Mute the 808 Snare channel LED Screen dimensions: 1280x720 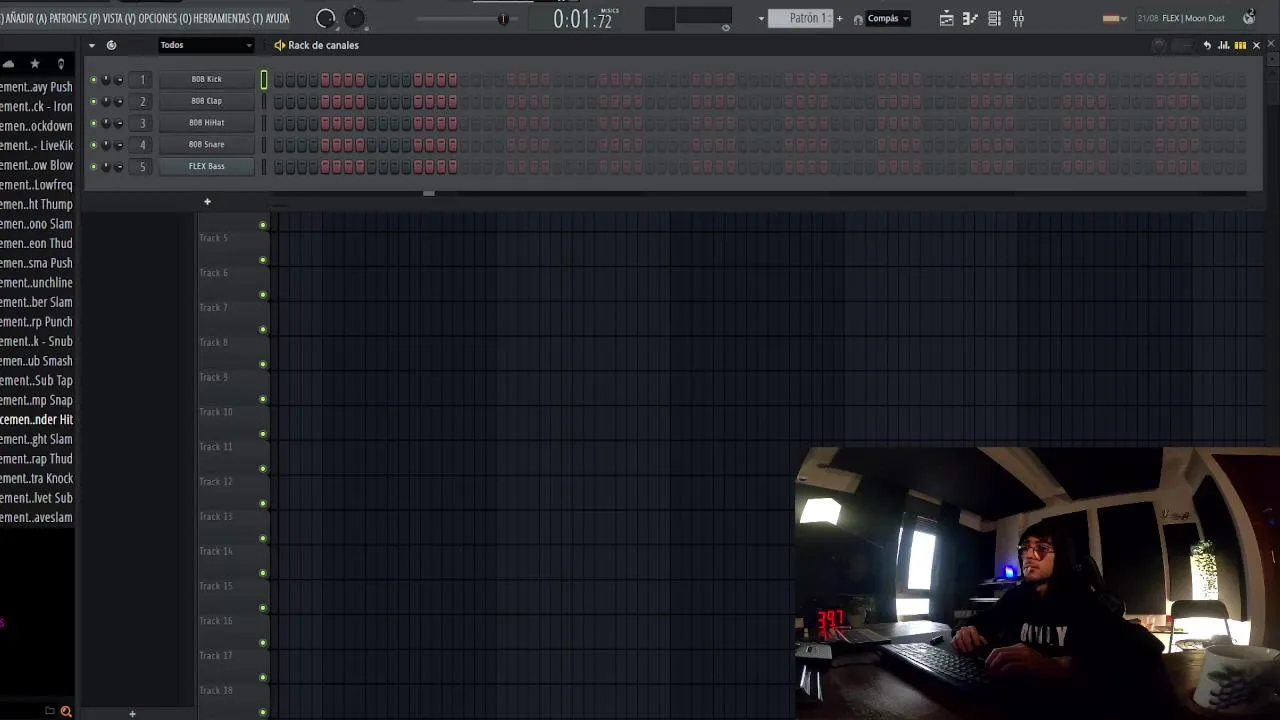93,144
